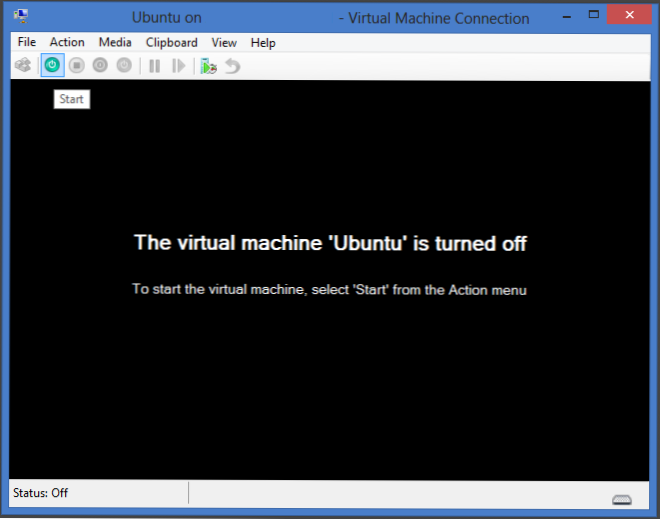The height and width of the screenshot is (519, 660).
Task: Click the Pause toolbar icon
Action: tap(154, 66)
